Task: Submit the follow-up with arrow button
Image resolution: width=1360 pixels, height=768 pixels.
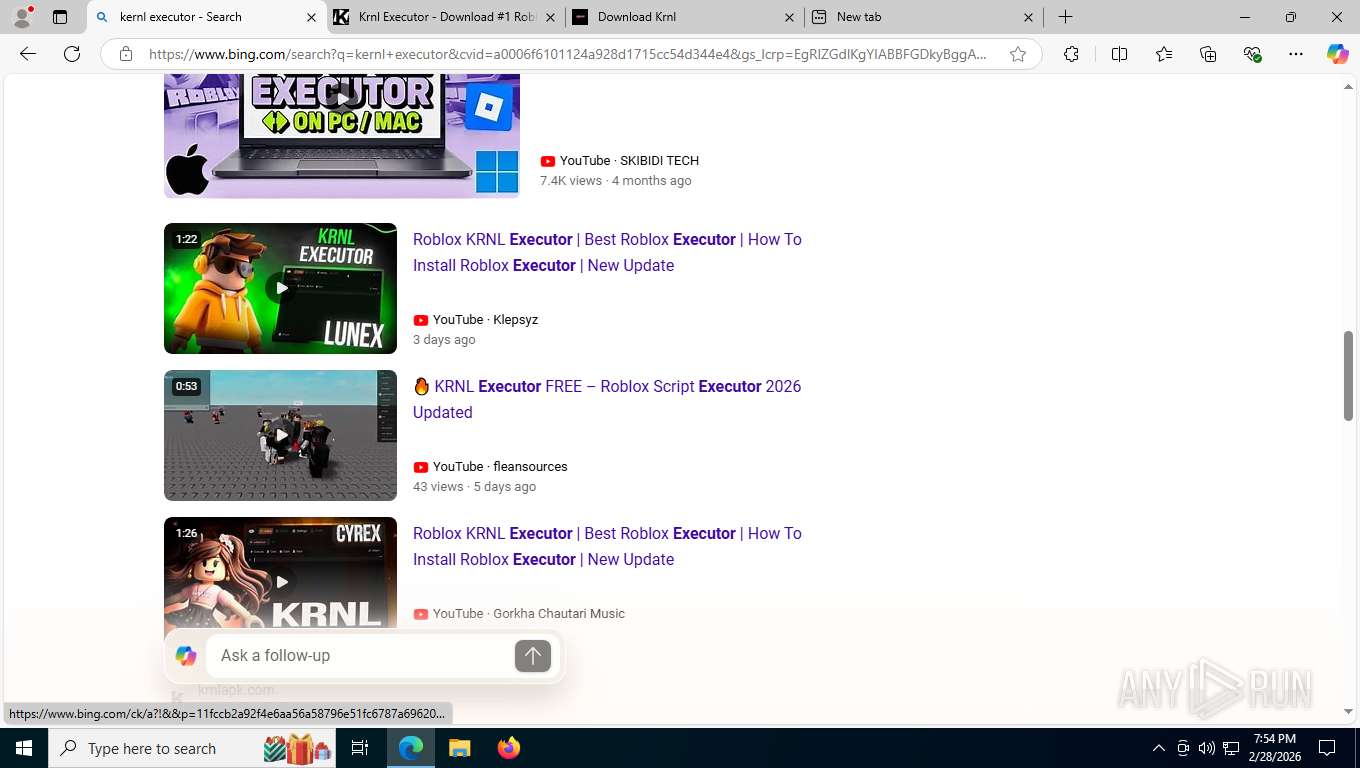Action: tap(533, 656)
